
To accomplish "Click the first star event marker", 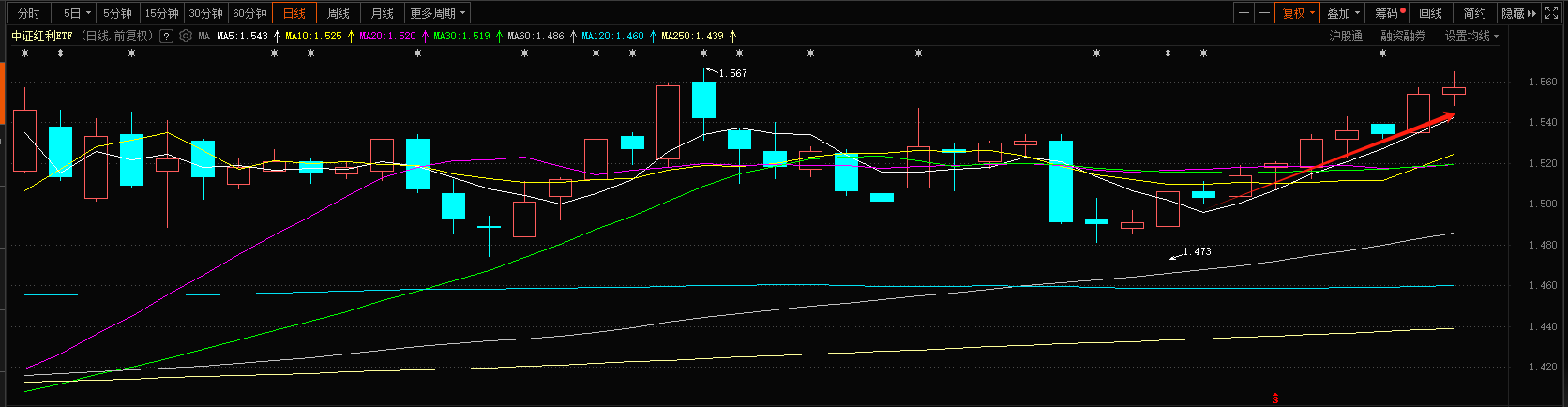I will tap(25, 53).
